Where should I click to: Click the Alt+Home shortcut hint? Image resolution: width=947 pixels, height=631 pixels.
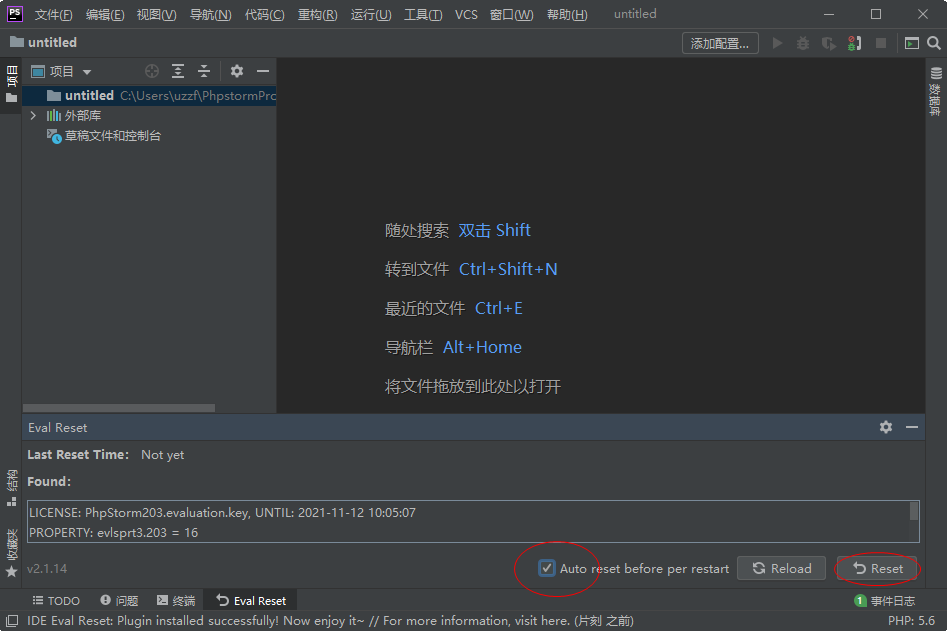[482, 347]
